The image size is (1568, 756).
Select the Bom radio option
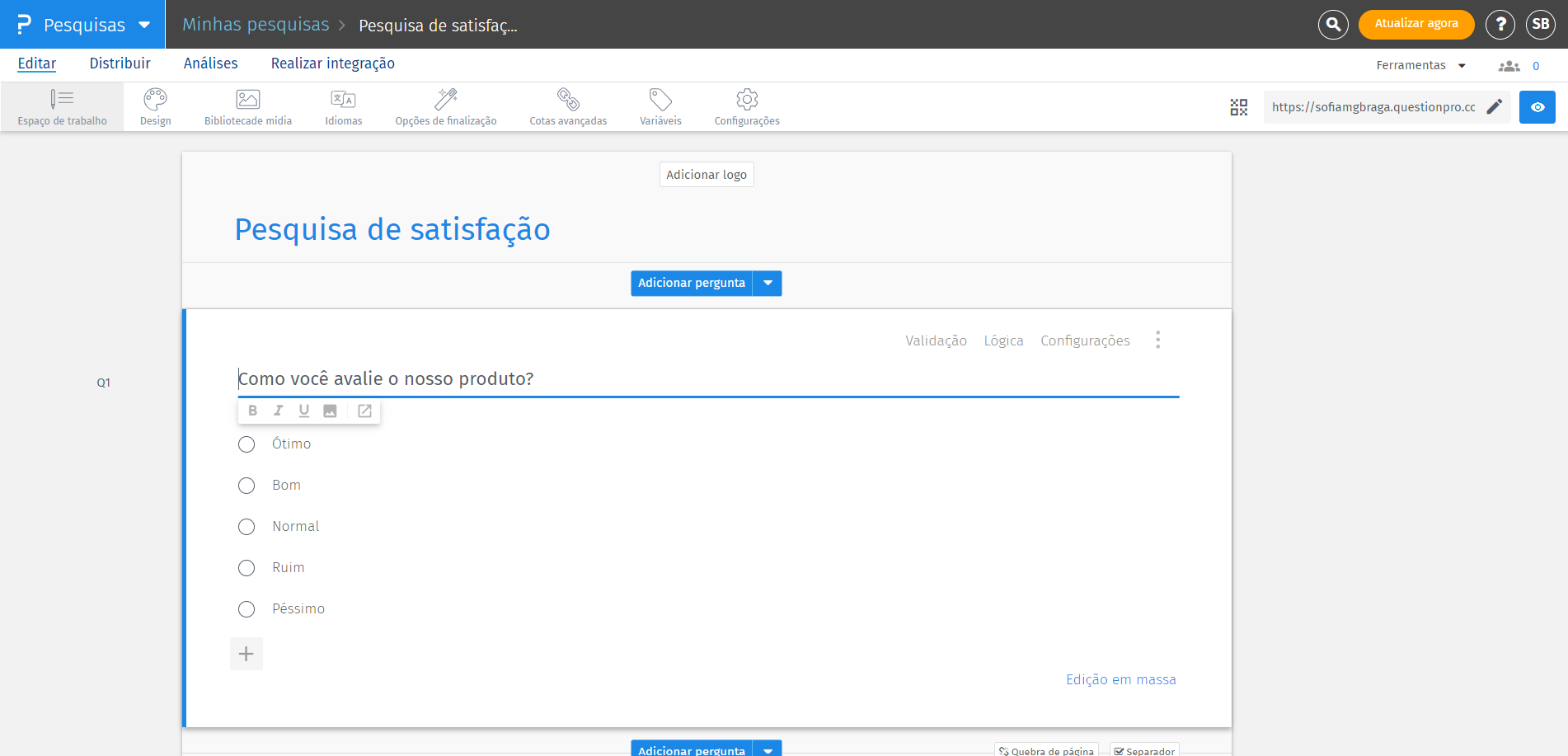[246, 486]
